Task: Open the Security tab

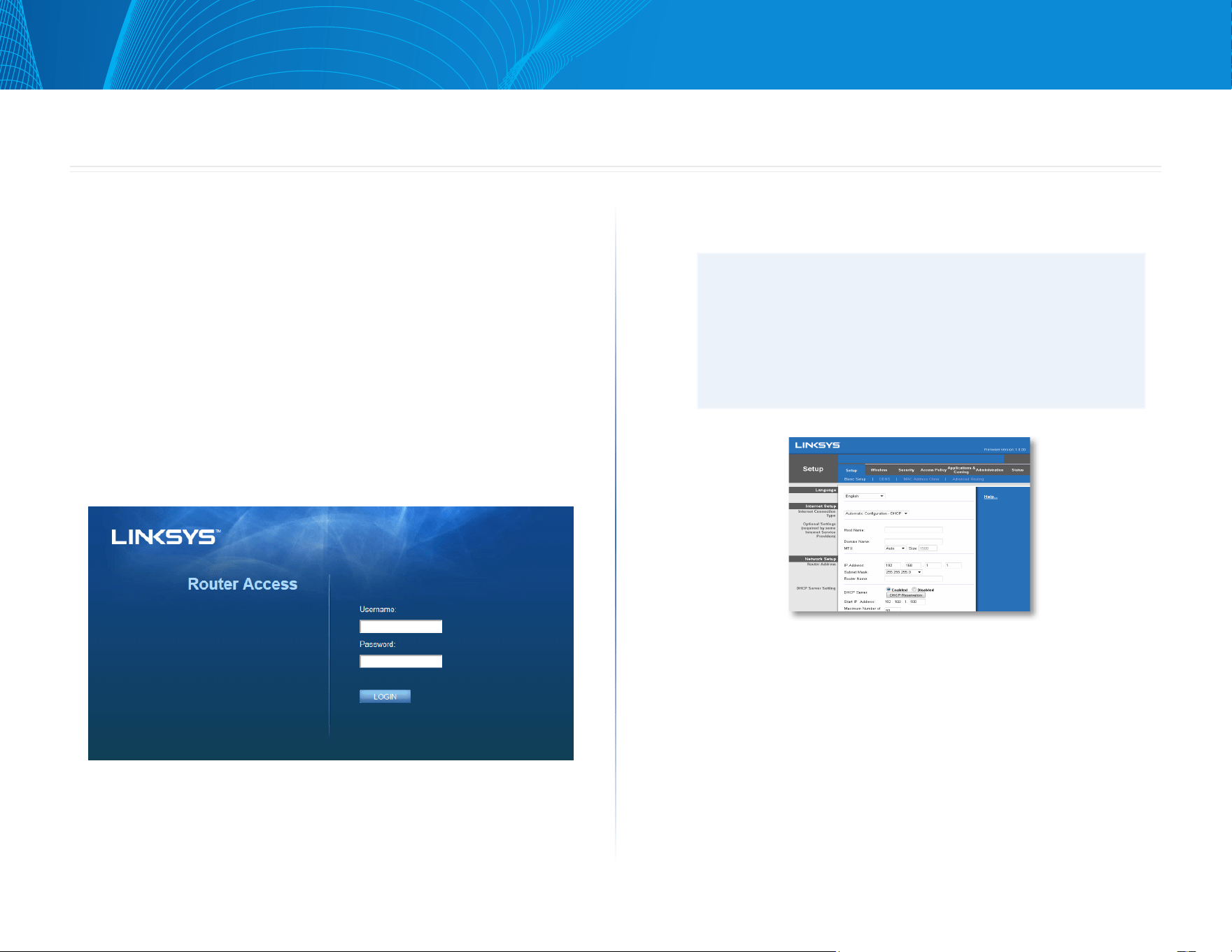Action: point(906,470)
